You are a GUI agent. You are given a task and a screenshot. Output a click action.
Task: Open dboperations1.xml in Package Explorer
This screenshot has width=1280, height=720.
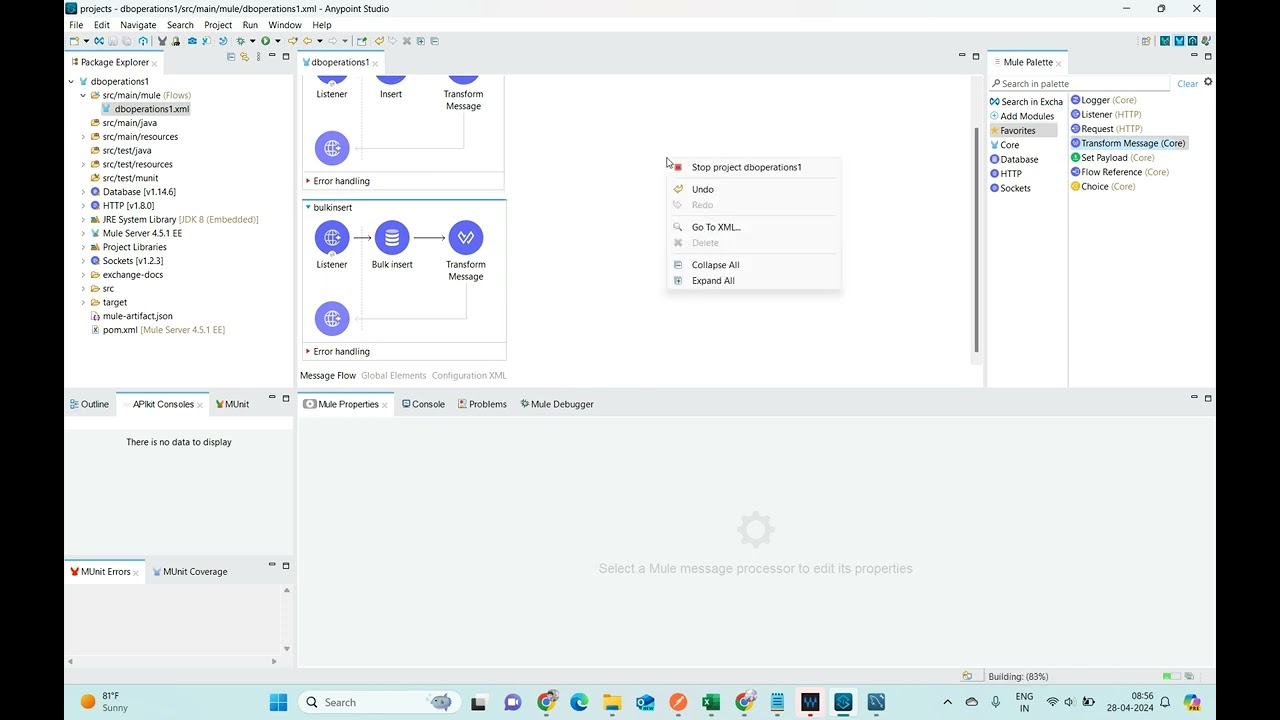coord(146,109)
